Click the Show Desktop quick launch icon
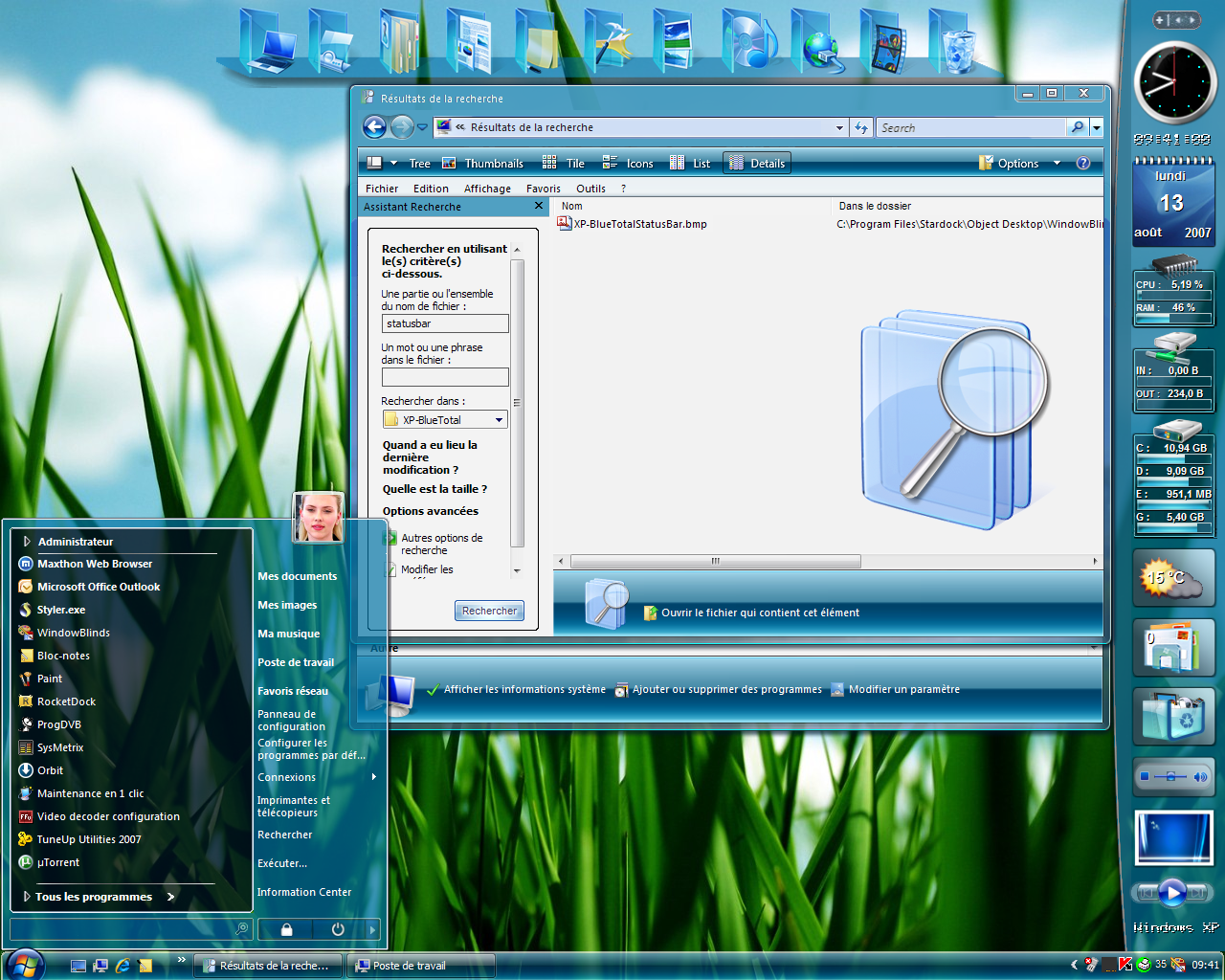1225x980 pixels. point(78,966)
